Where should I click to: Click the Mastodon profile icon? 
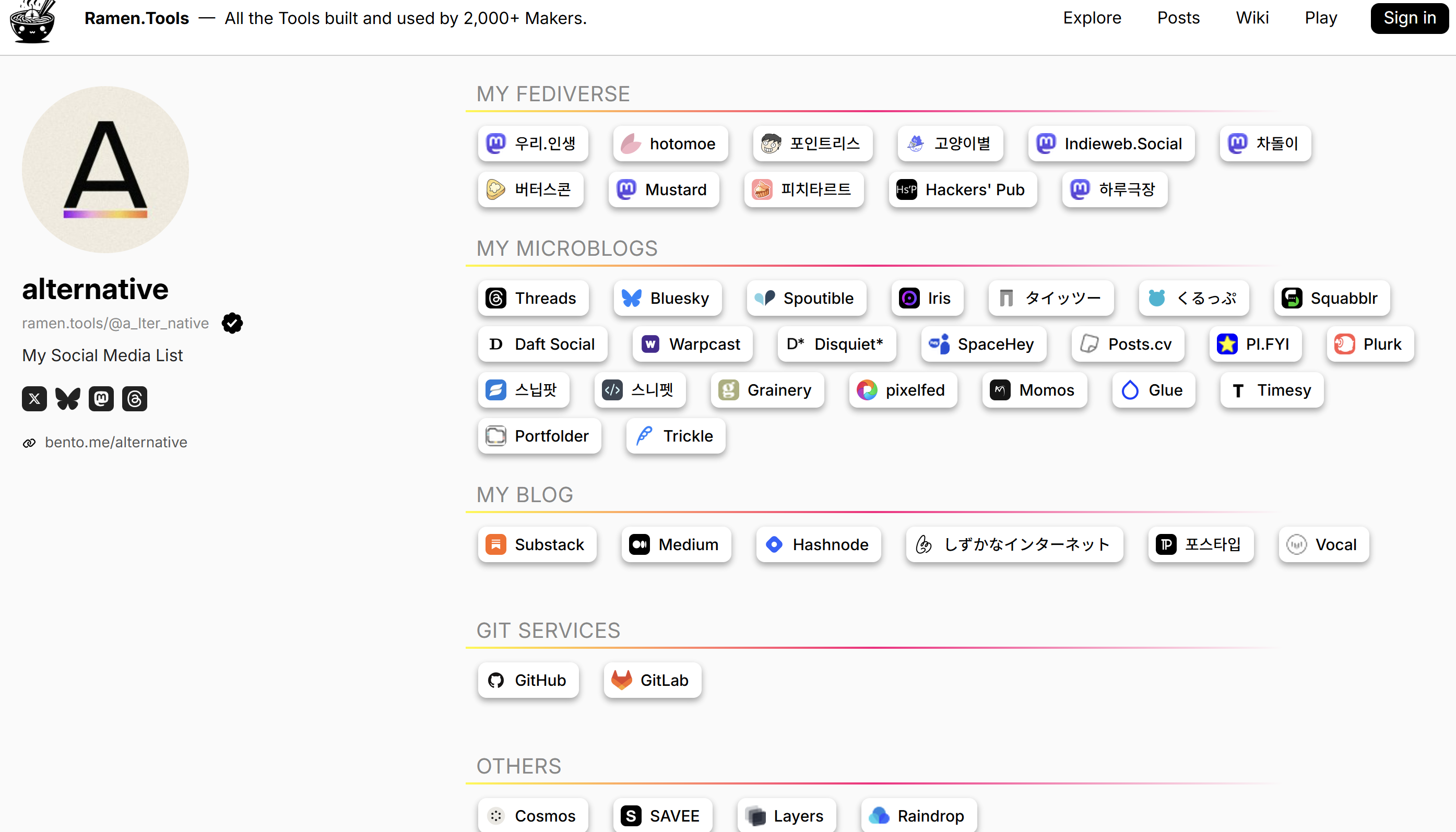click(101, 398)
